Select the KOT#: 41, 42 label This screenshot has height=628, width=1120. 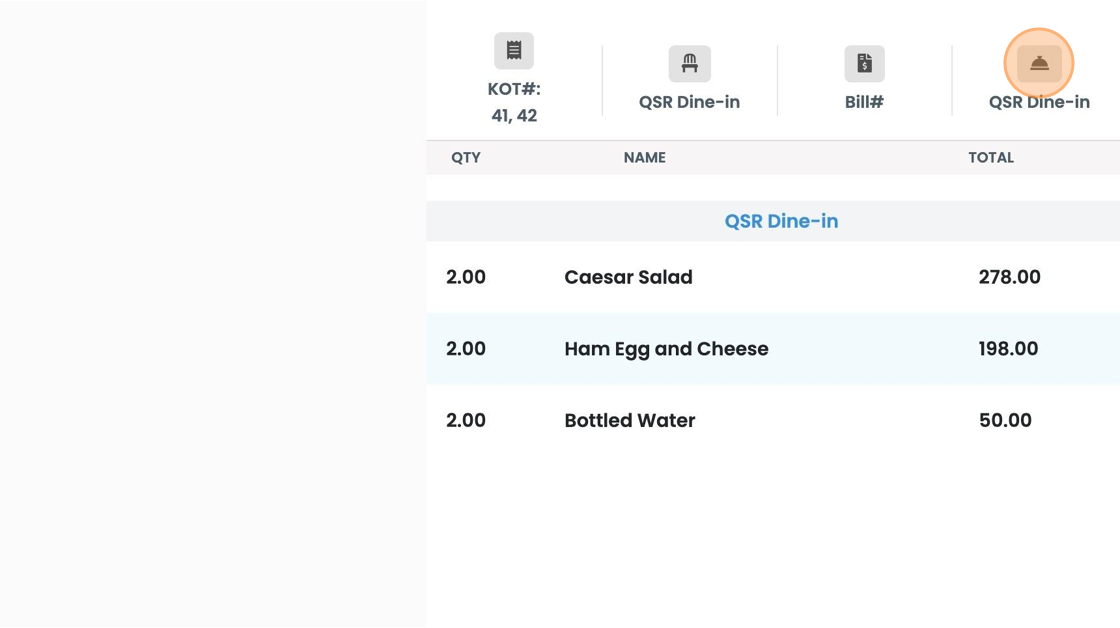[514, 102]
